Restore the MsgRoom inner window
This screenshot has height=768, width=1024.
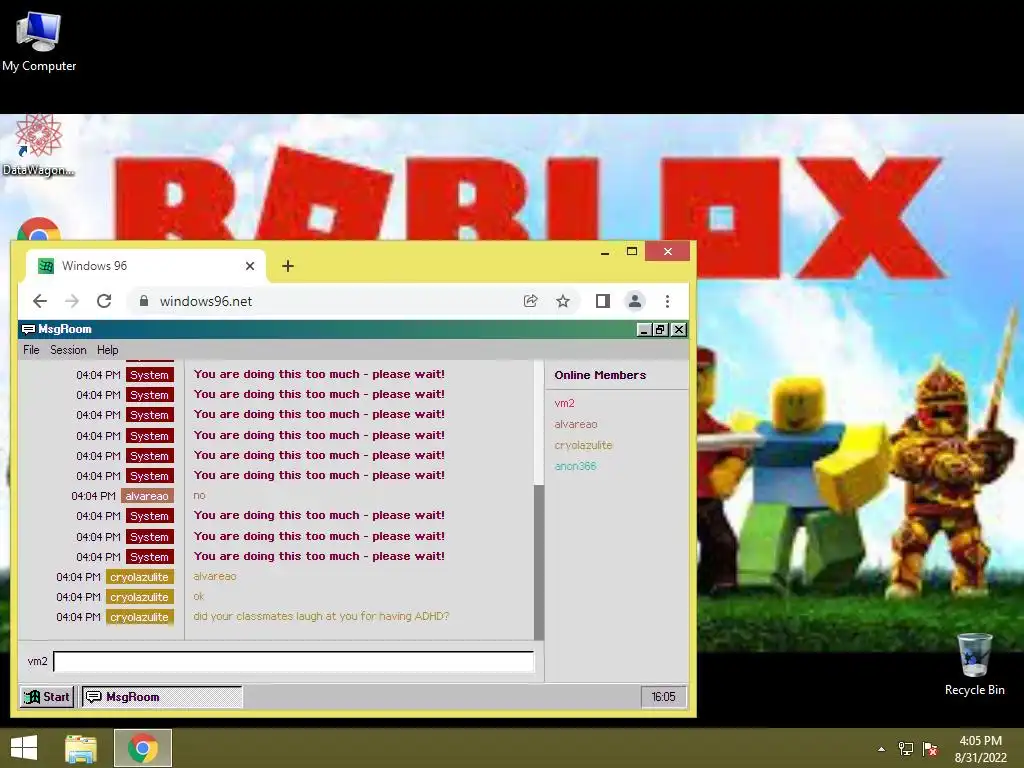tap(660, 330)
